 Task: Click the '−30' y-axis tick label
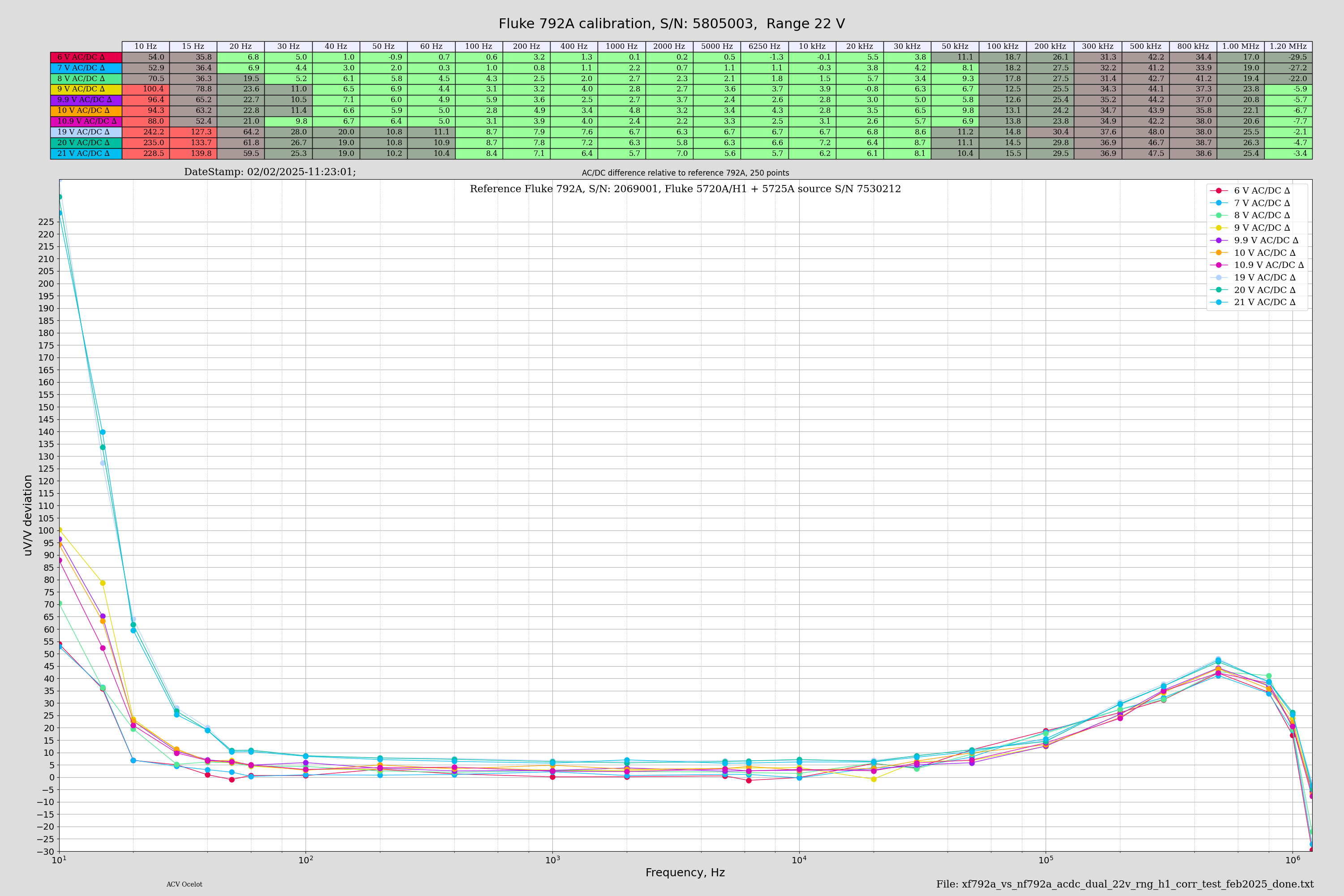(46, 852)
